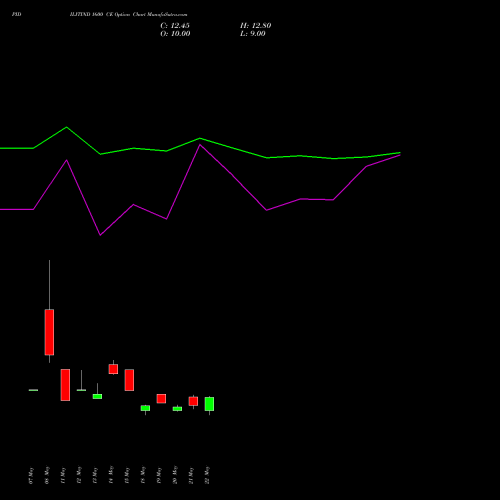Click the "18 May" date label

(x=143, y=476)
